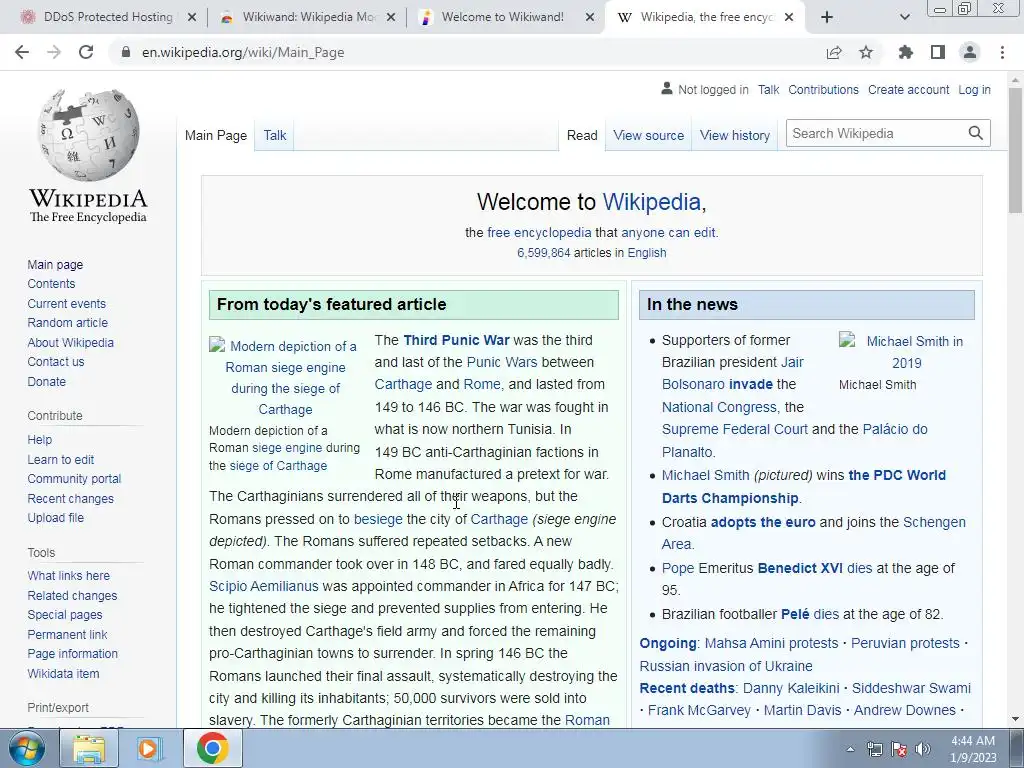Open a new tab with the plus button
Screen dimensions: 1024x768
click(827, 17)
